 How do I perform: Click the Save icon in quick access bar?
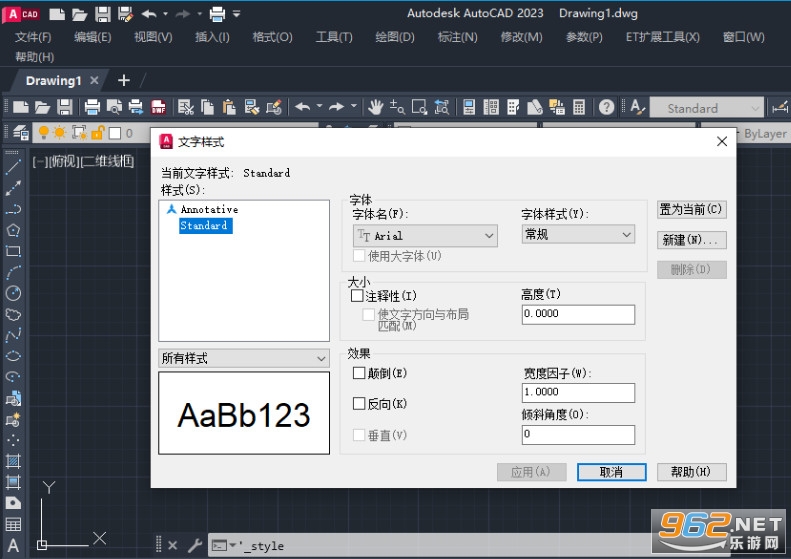(102, 14)
